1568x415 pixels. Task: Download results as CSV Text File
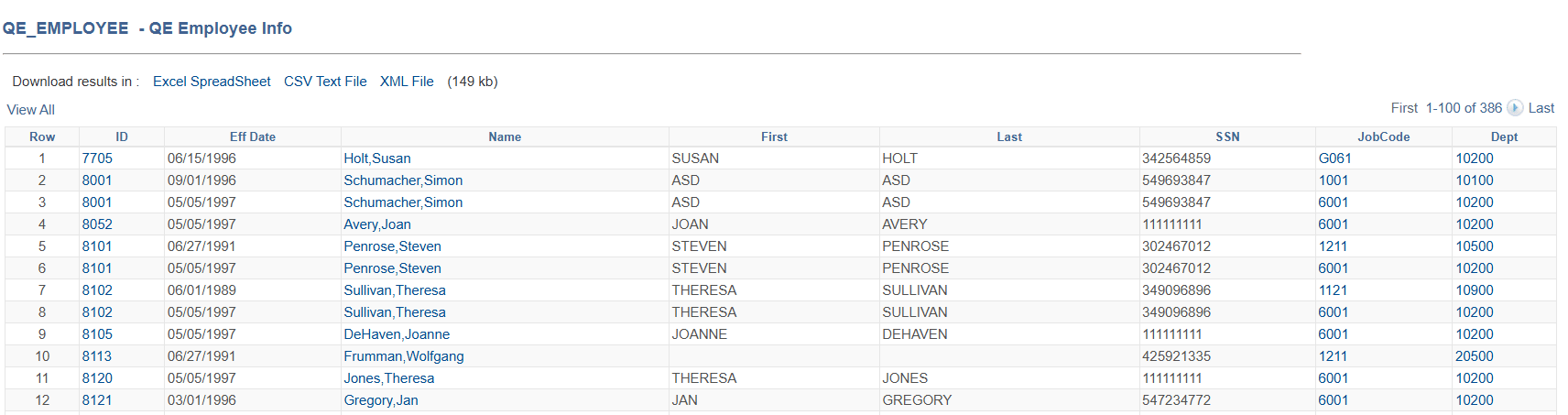tap(325, 82)
